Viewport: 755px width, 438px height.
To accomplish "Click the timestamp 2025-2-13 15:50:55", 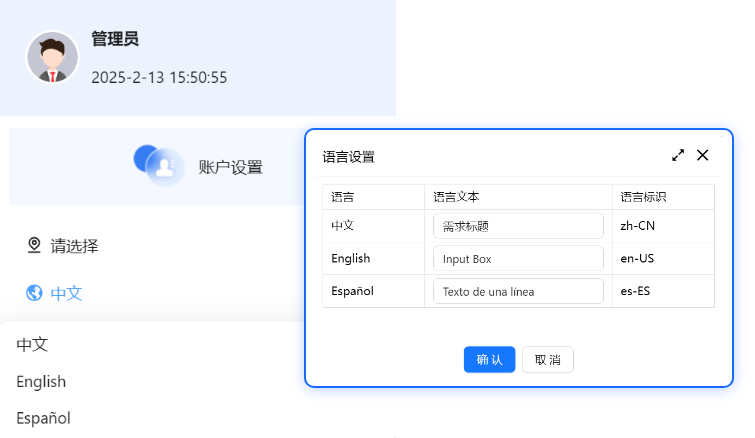I will coord(159,77).
